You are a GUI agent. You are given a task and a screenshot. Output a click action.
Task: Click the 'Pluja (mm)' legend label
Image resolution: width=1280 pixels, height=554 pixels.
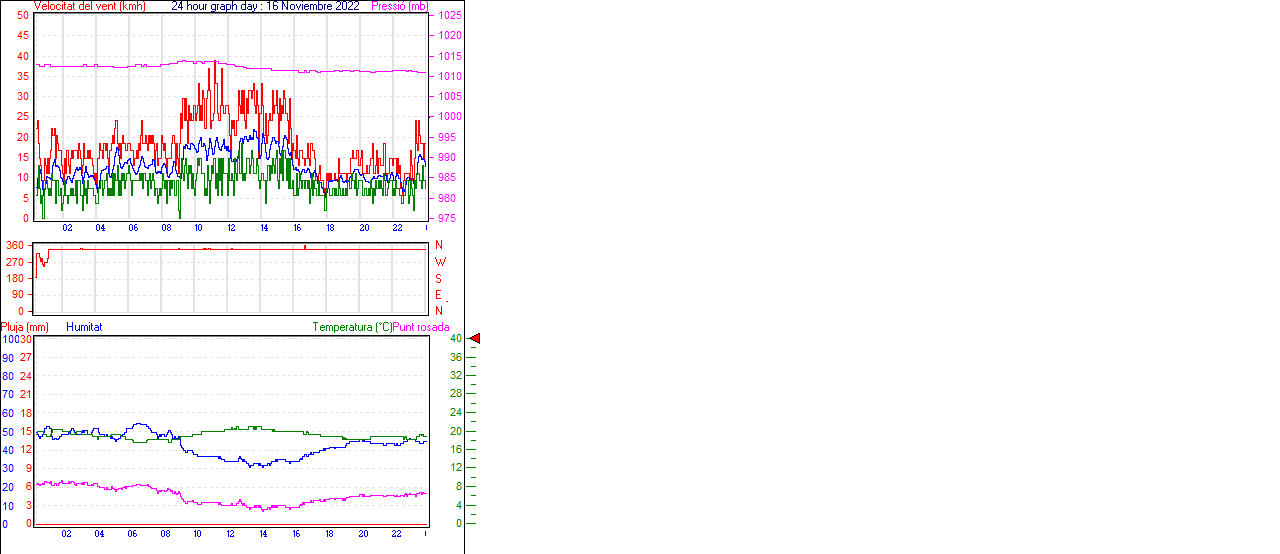click(x=25, y=327)
